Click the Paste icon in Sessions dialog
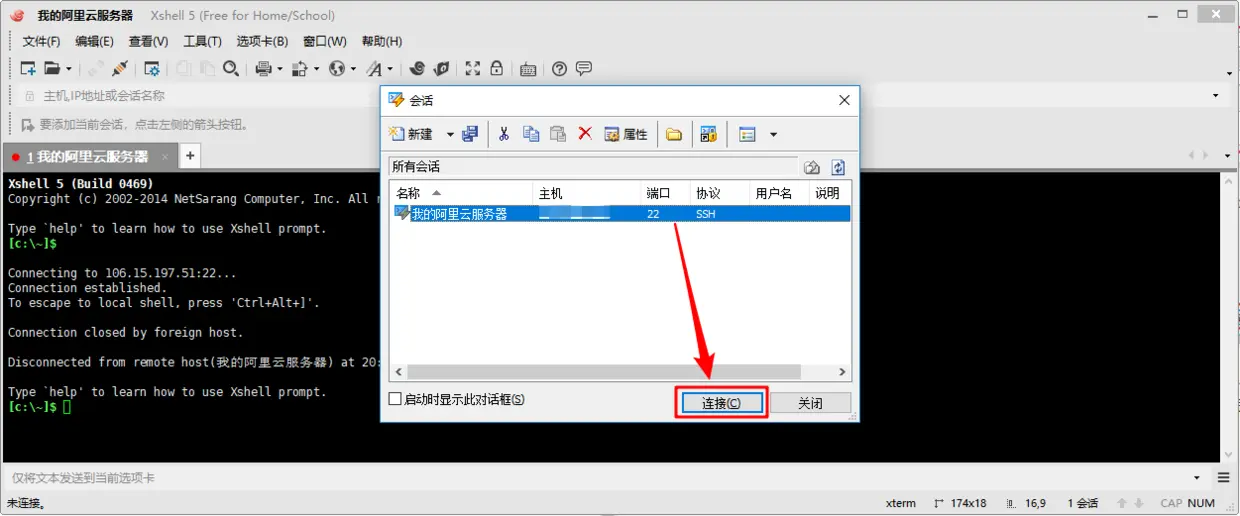 click(558, 134)
